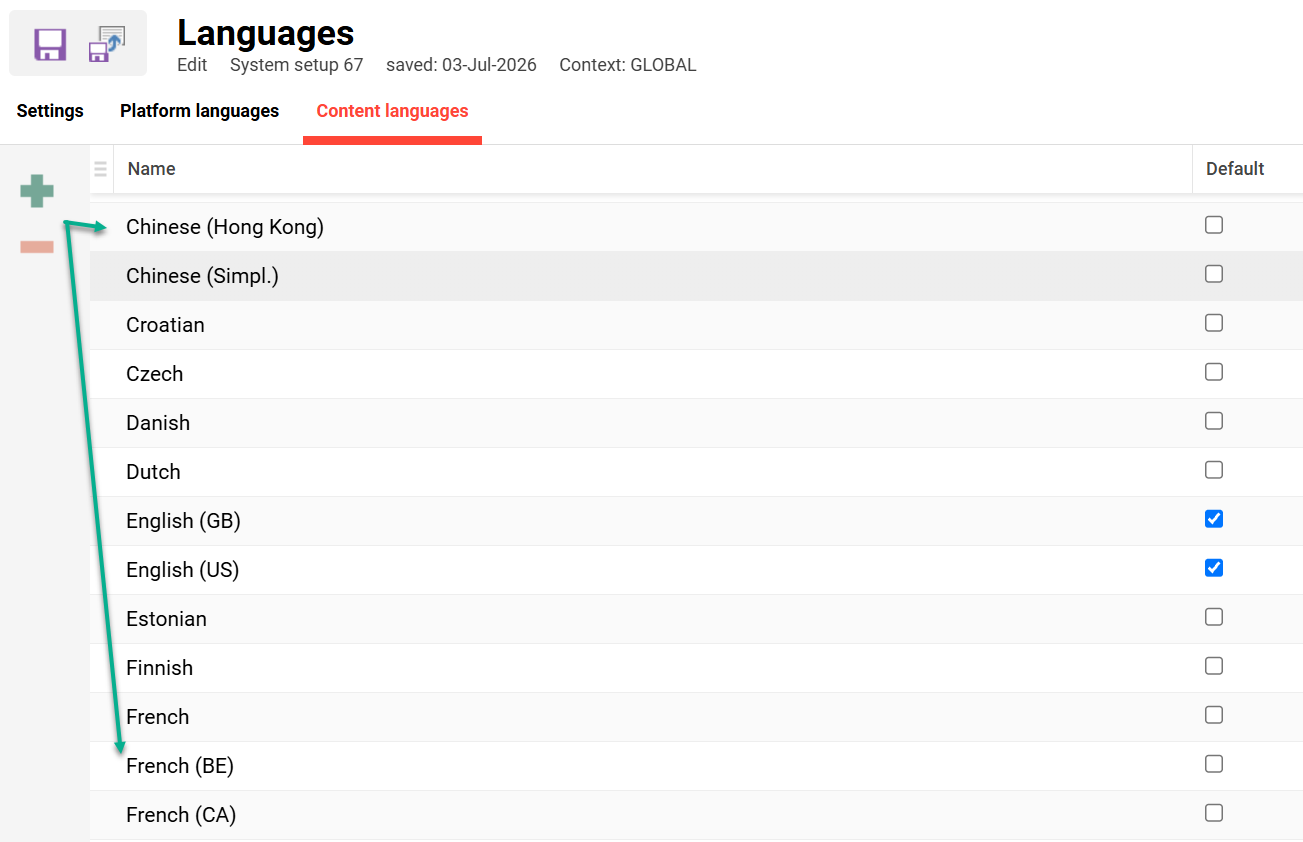
Task: Select the Chinese (Simpl.) row
Action: coord(696,276)
